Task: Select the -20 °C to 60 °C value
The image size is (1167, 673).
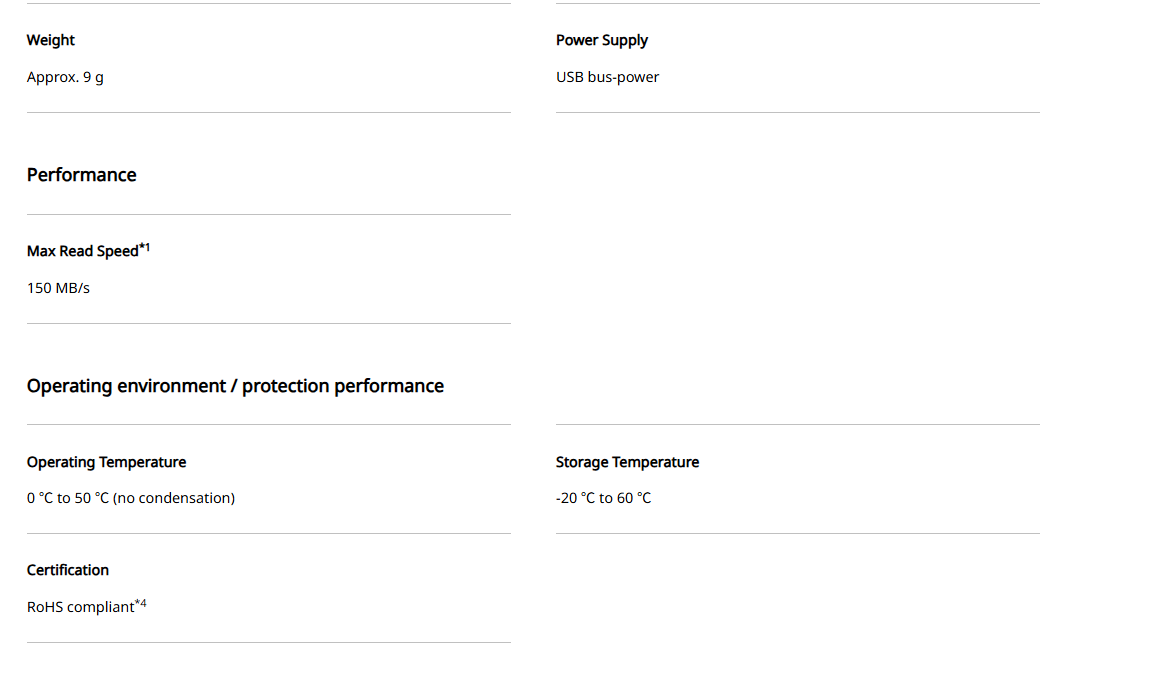Action: coord(604,498)
